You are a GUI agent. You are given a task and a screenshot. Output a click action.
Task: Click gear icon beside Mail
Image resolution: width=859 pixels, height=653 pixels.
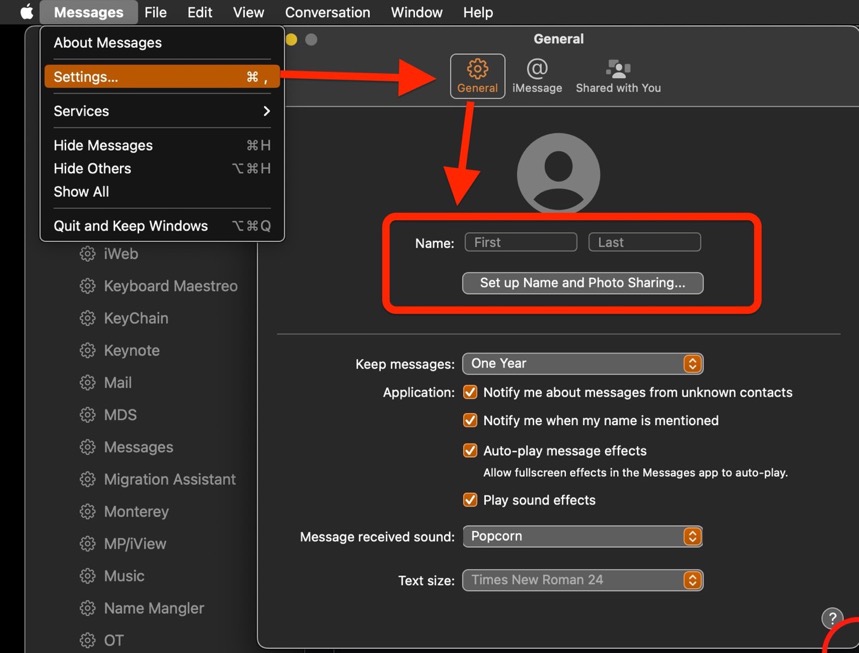point(87,382)
